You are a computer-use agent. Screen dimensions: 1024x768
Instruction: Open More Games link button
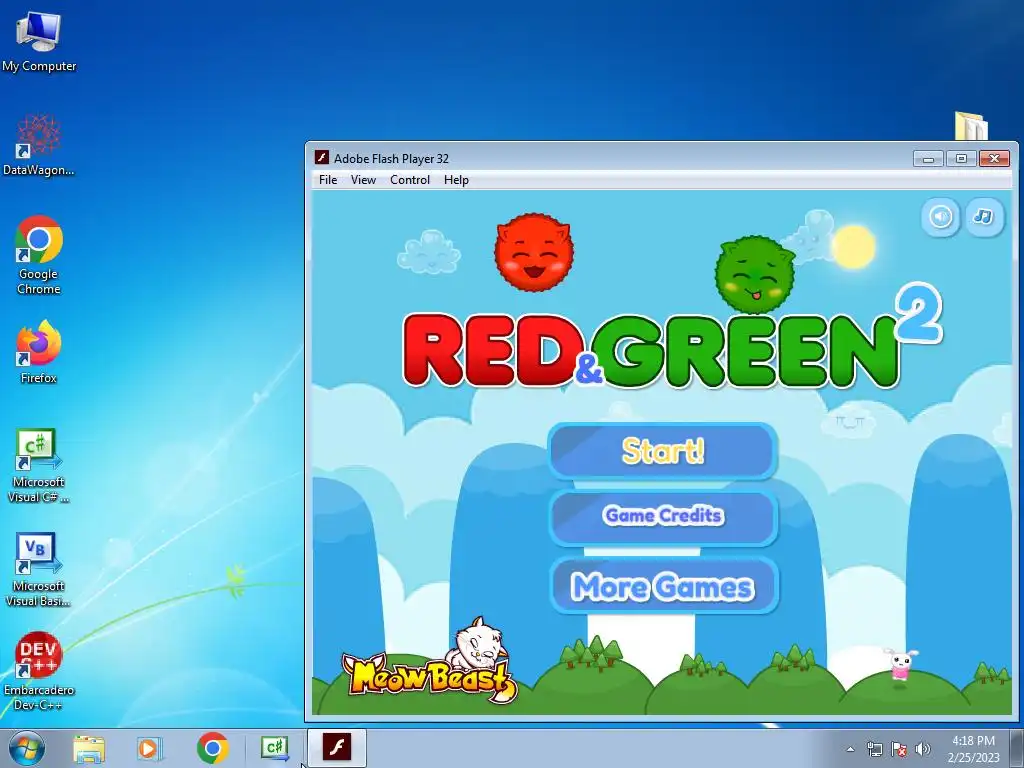pos(663,586)
